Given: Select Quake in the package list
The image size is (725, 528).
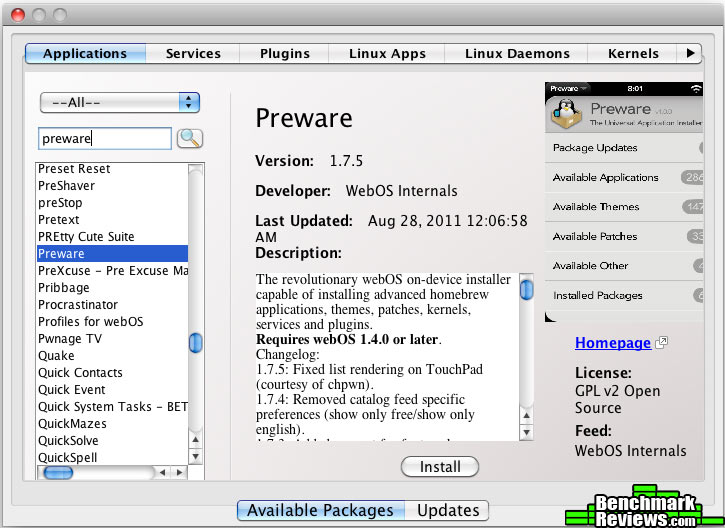Looking at the screenshot, I should click(112, 356).
